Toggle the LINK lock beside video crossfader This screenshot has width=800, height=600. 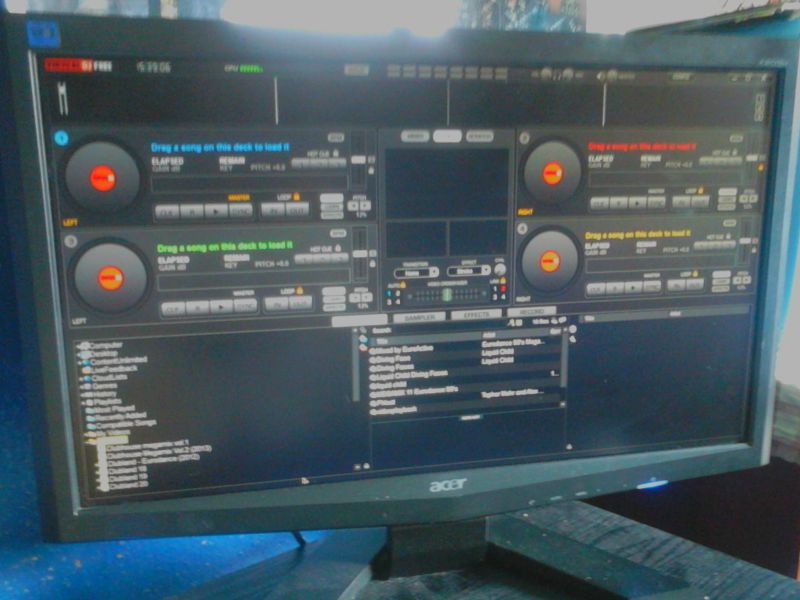click(x=503, y=281)
